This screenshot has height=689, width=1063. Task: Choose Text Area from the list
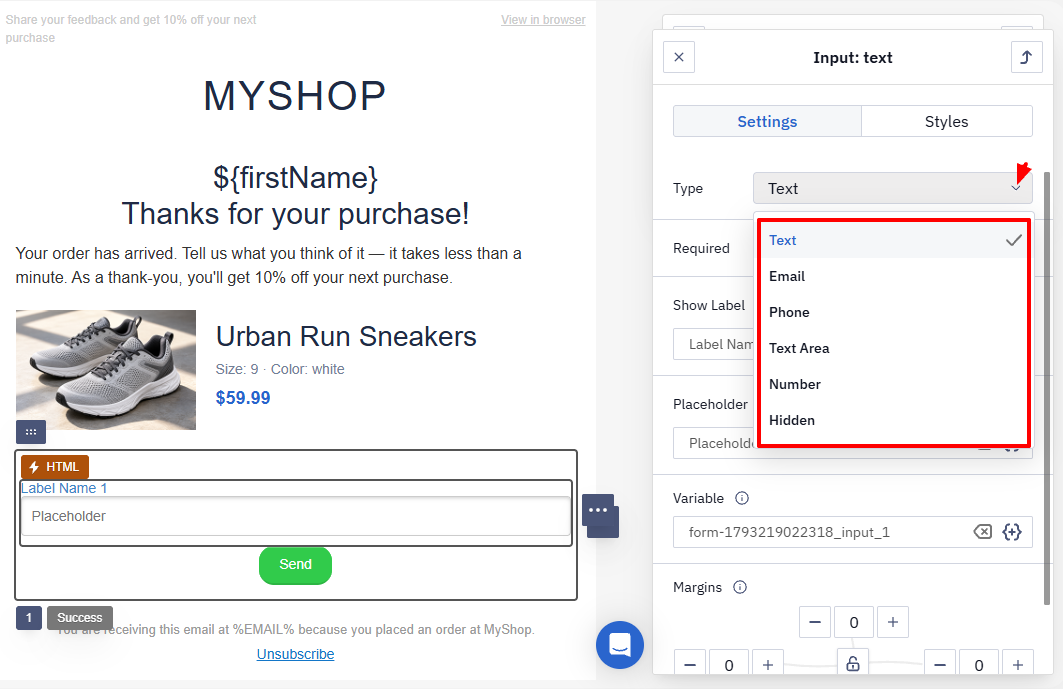894,348
